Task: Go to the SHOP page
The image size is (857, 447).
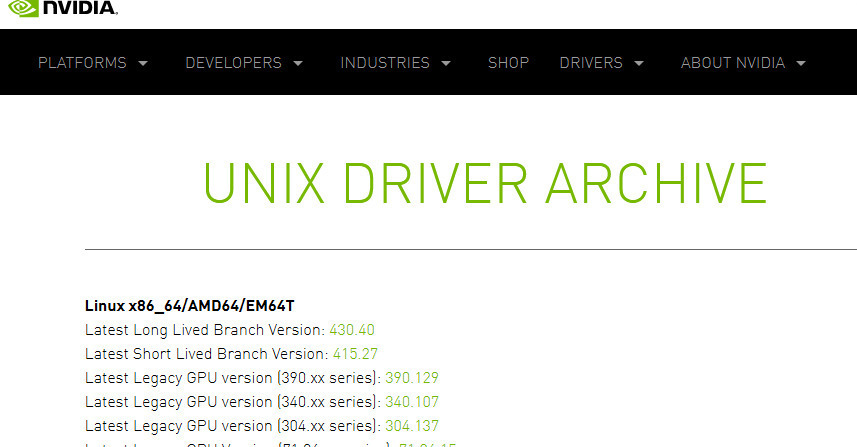Action: click(x=508, y=63)
